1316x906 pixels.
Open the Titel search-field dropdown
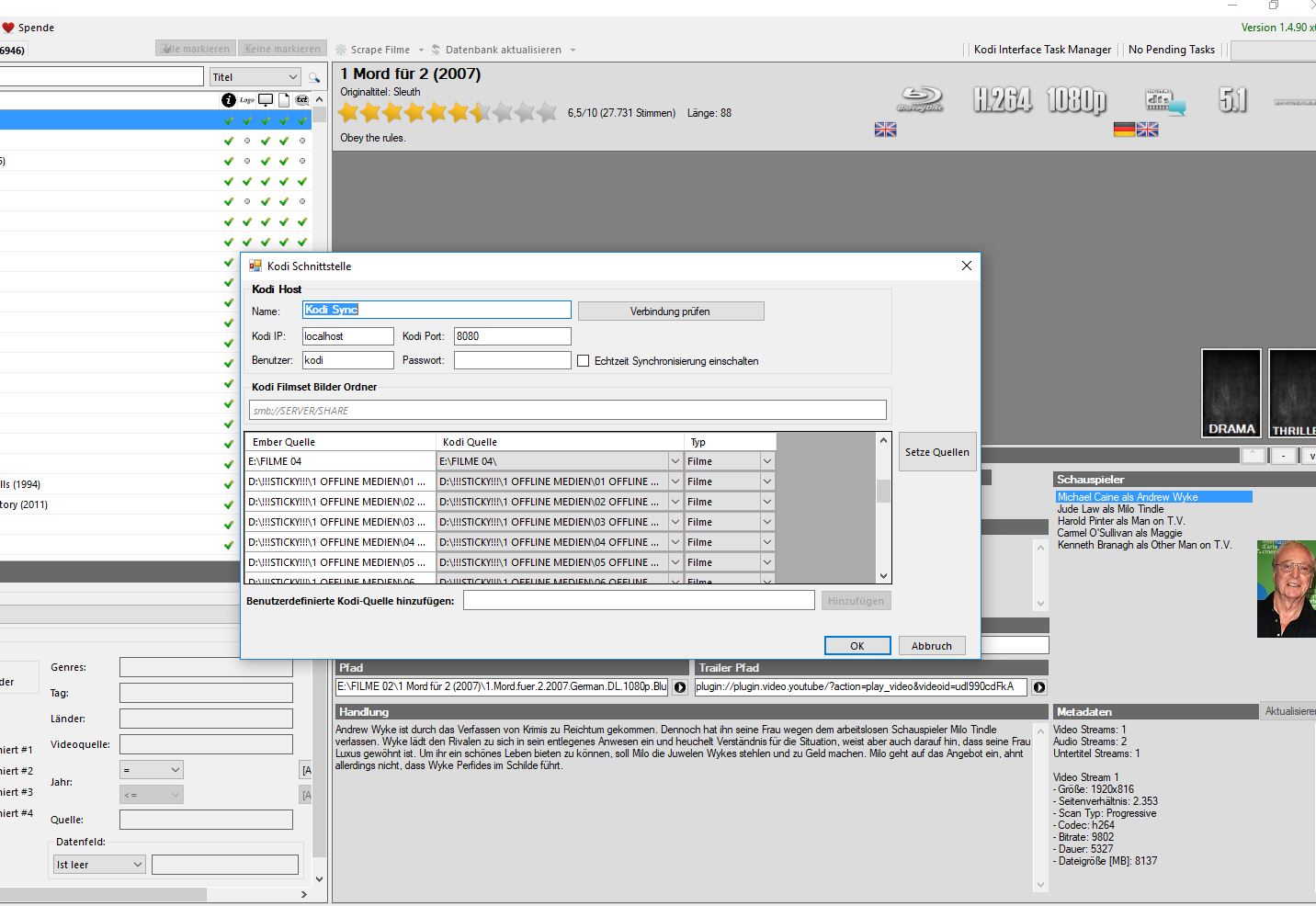click(x=292, y=77)
